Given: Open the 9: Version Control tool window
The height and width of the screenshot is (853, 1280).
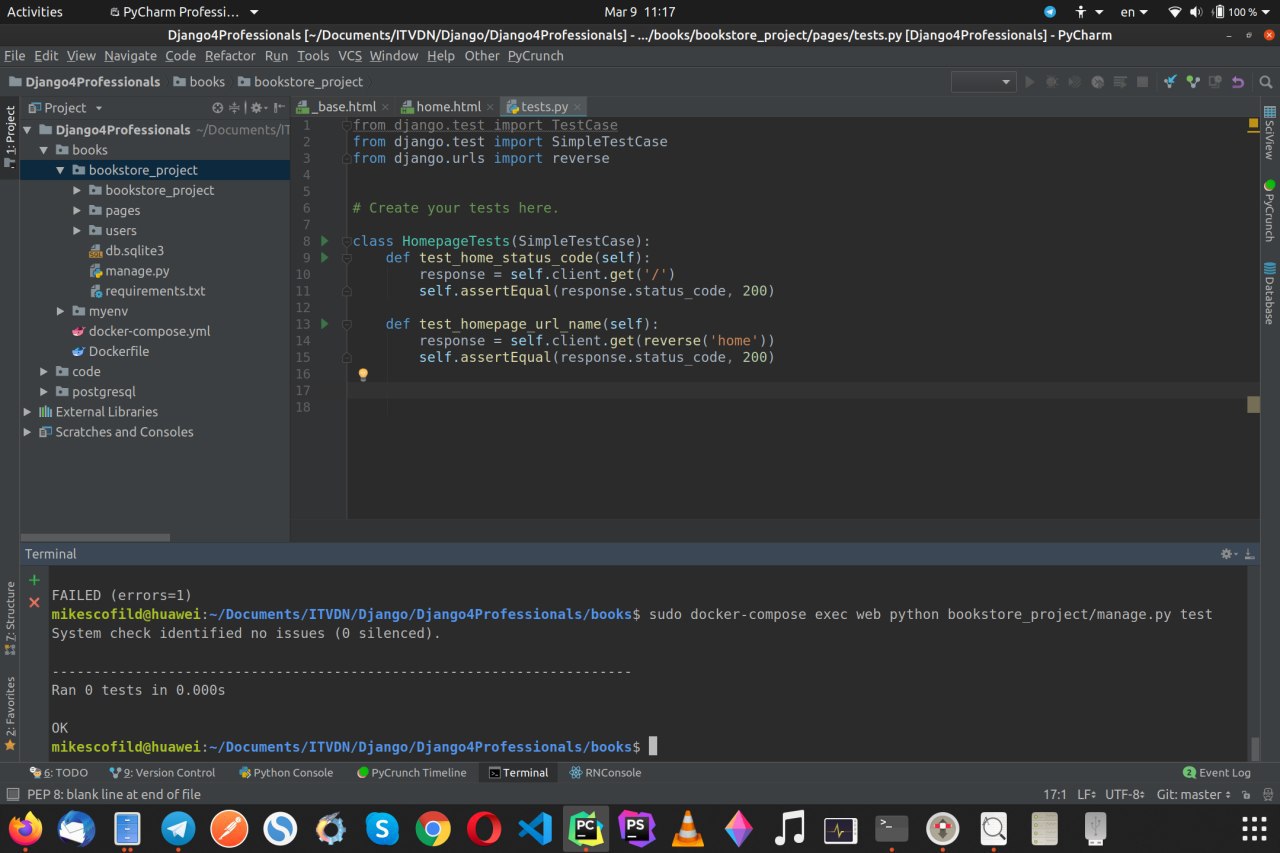Looking at the screenshot, I should [162, 773].
